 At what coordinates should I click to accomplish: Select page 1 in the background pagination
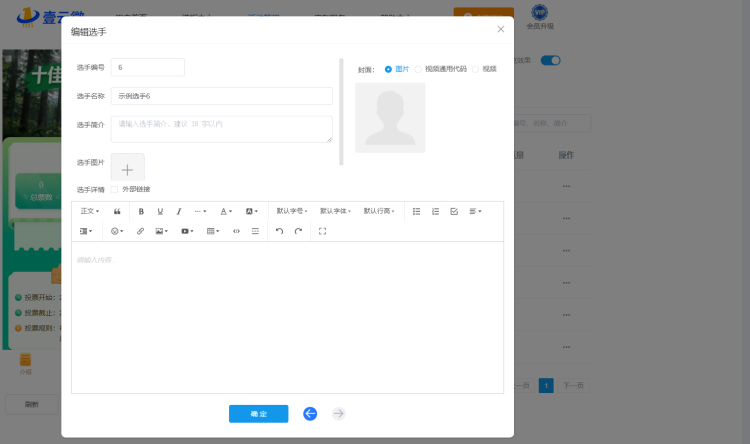[546, 386]
